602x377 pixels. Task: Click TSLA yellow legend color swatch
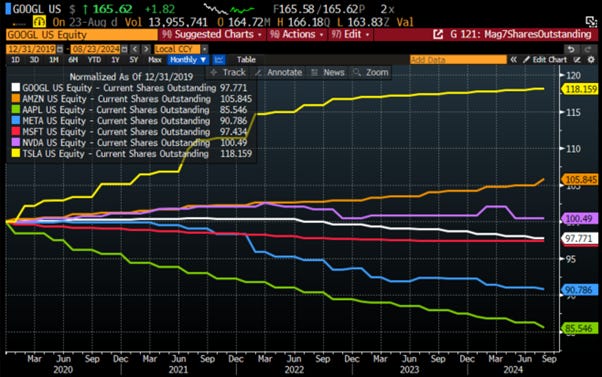16,154
